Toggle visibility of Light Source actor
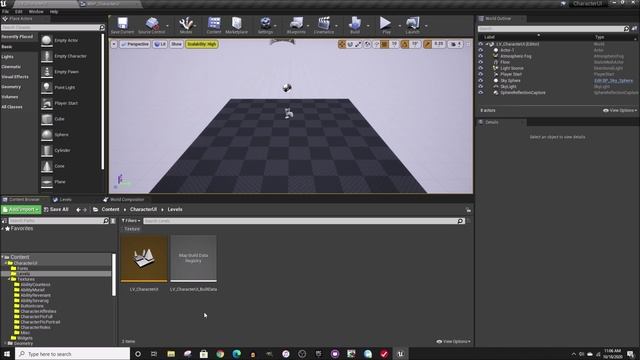Screen dimensions: 640x360 point(480,68)
